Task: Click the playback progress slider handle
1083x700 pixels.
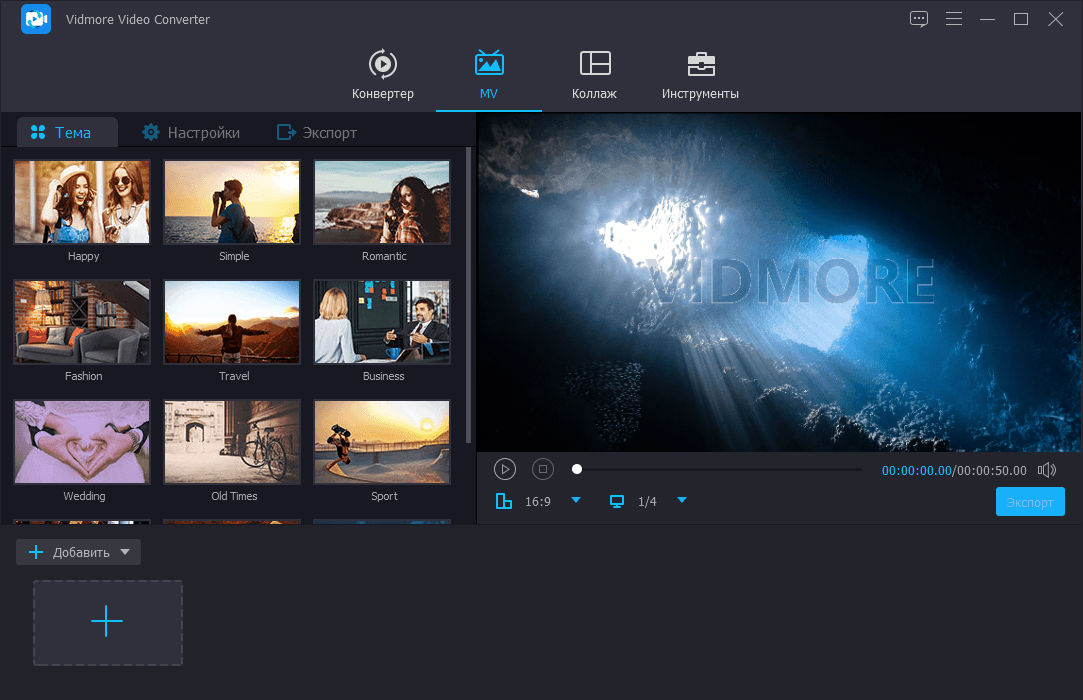Action: 577,469
